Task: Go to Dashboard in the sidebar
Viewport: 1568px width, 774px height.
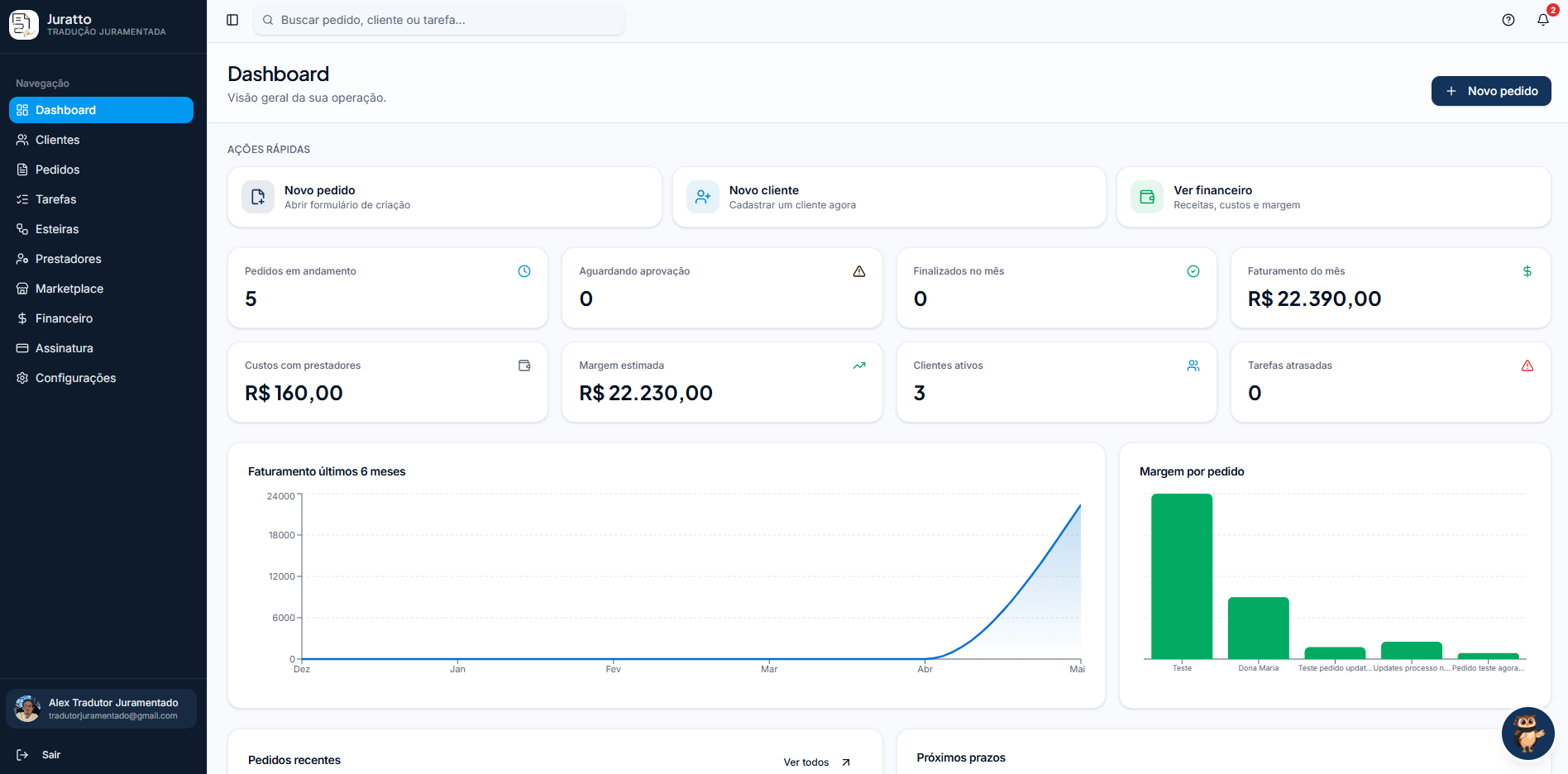Action: 101,110
